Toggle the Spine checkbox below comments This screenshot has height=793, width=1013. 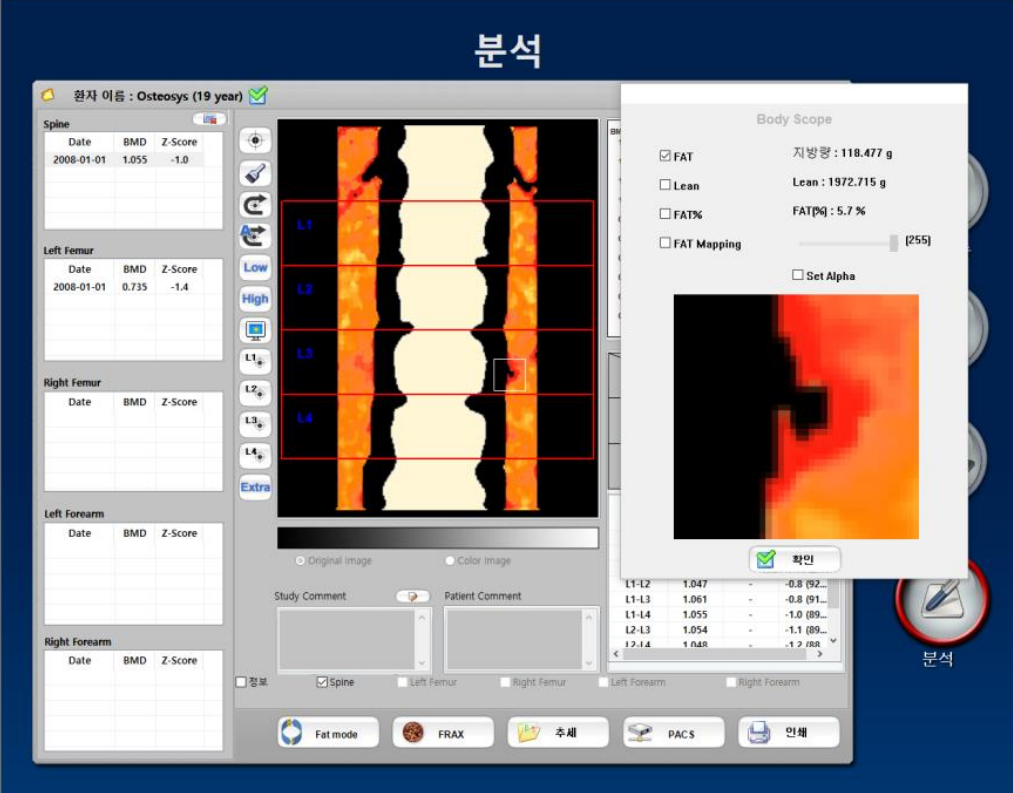[x=322, y=682]
